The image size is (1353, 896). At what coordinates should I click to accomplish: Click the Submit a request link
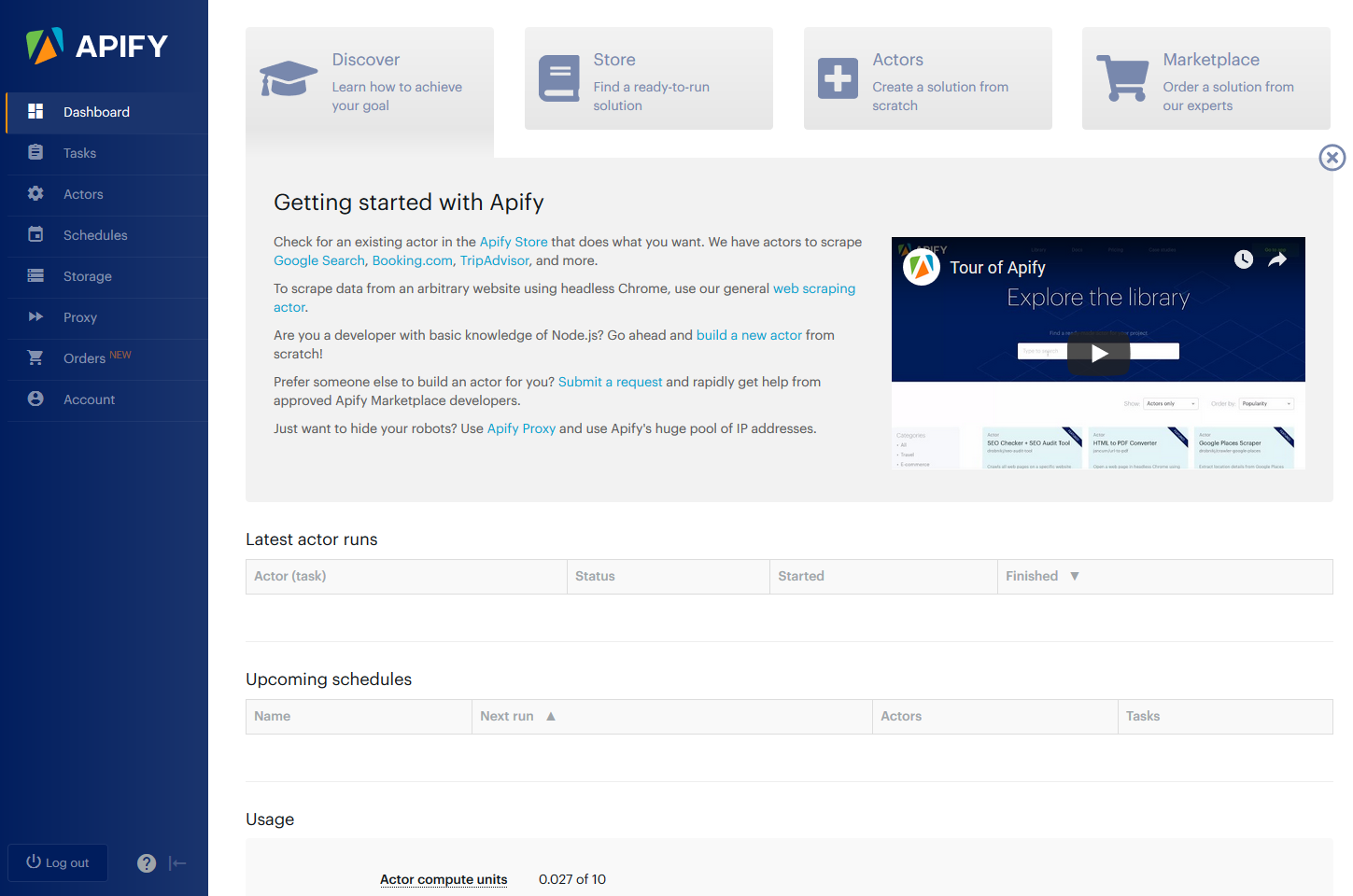[x=611, y=382]
